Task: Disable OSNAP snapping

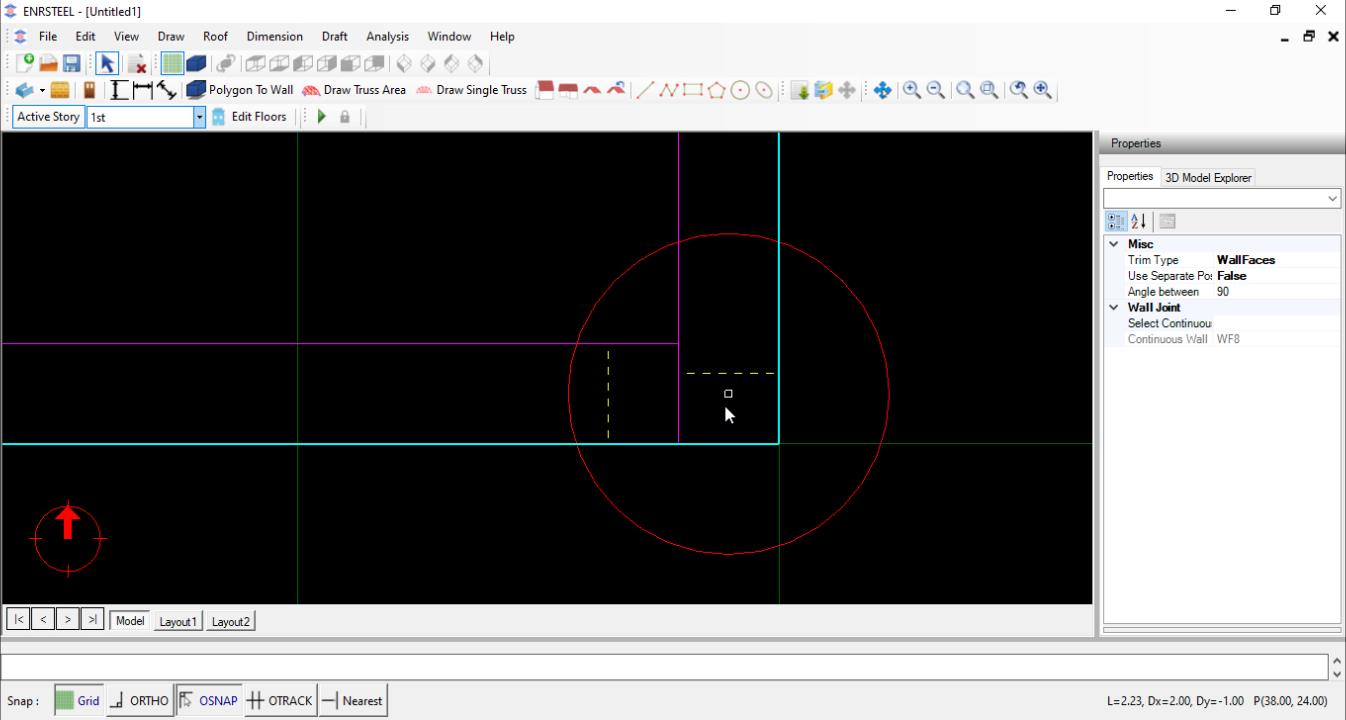Action: (x=209, y=701)
